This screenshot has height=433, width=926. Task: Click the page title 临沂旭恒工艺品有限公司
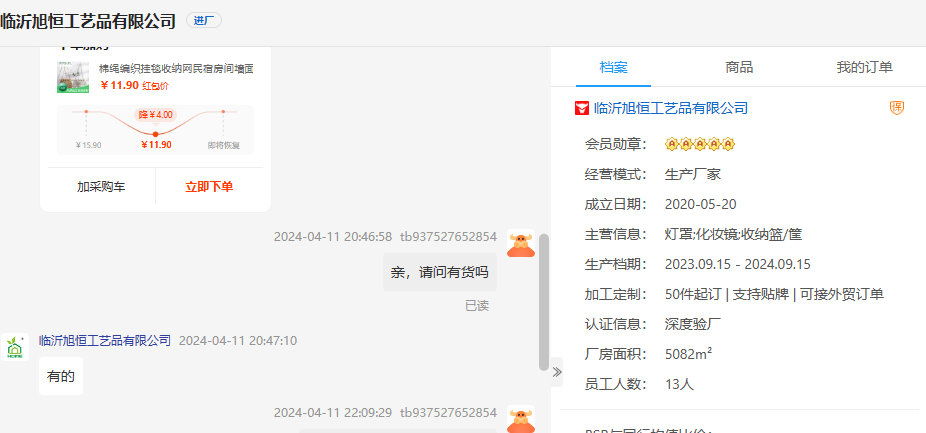click(x=88, y=21)
